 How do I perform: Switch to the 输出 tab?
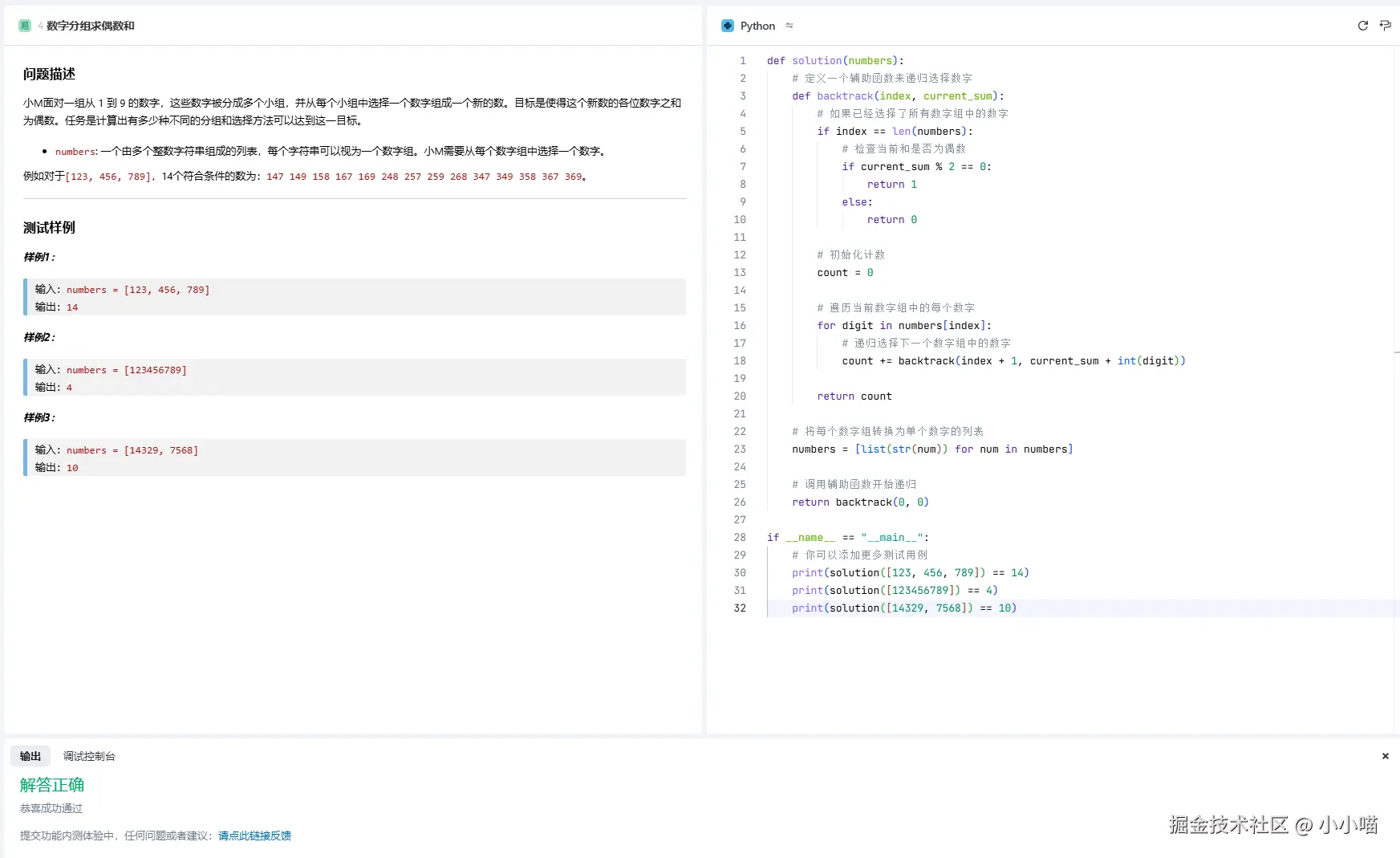tap(30, 756)
